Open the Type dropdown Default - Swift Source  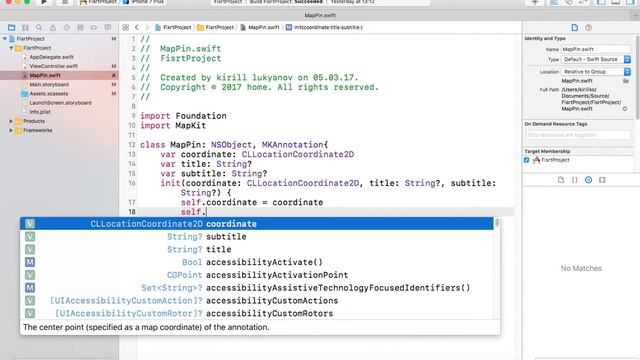(x=596, y=60)
